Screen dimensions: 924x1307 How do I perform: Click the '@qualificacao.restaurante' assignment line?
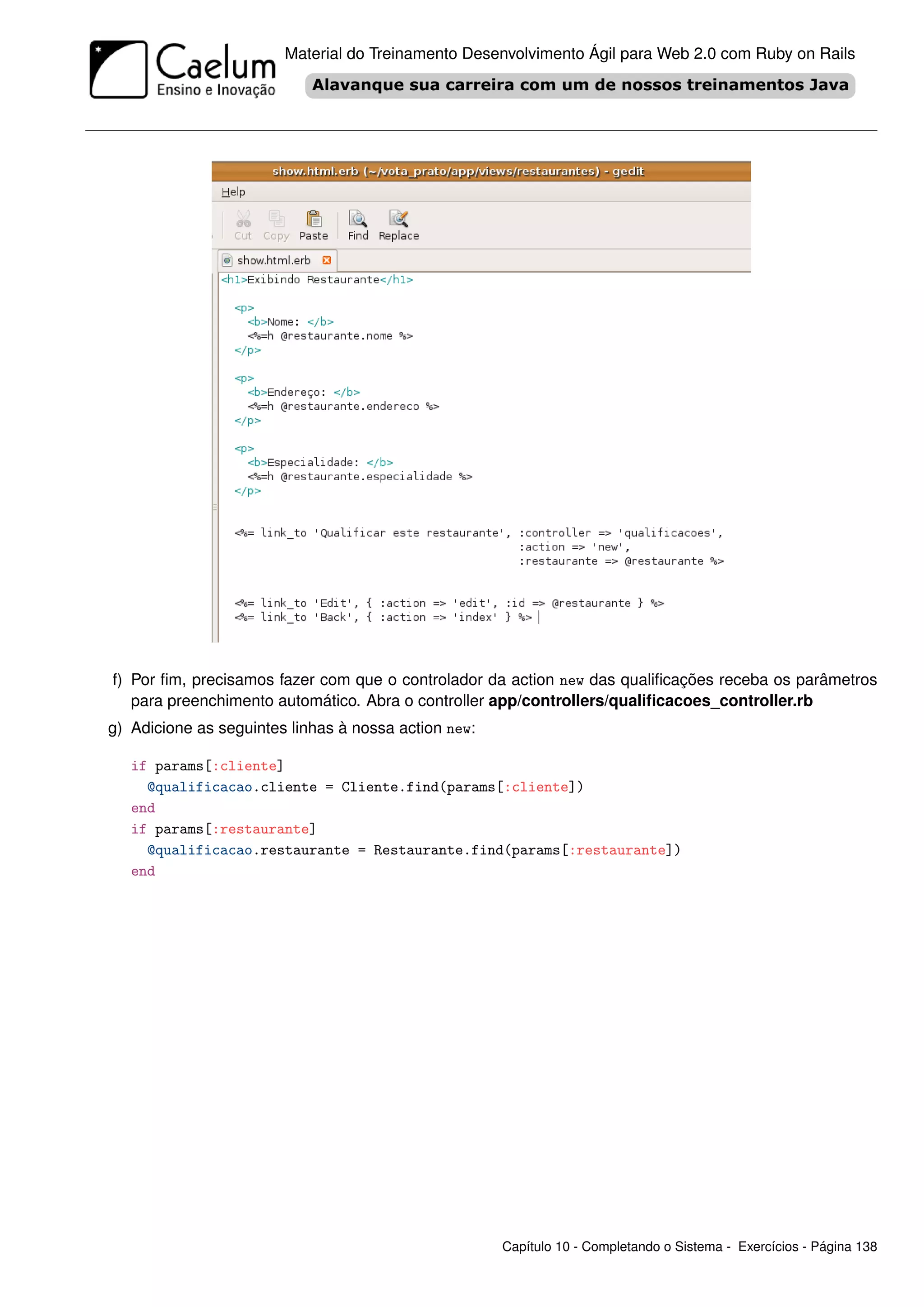[414, 850]
